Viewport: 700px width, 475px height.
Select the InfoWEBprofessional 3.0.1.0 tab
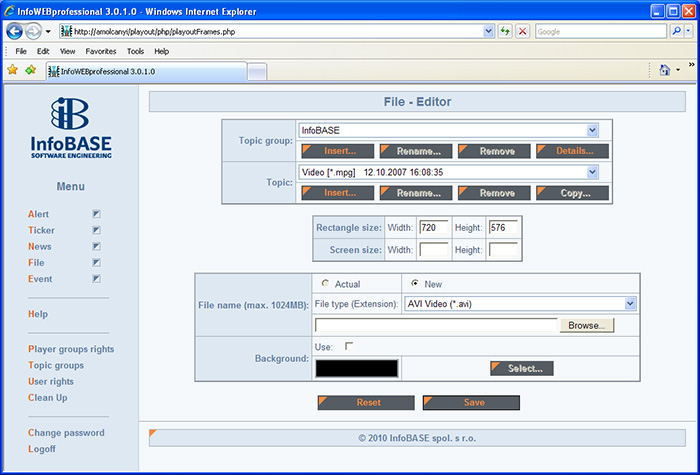[147, 71]
